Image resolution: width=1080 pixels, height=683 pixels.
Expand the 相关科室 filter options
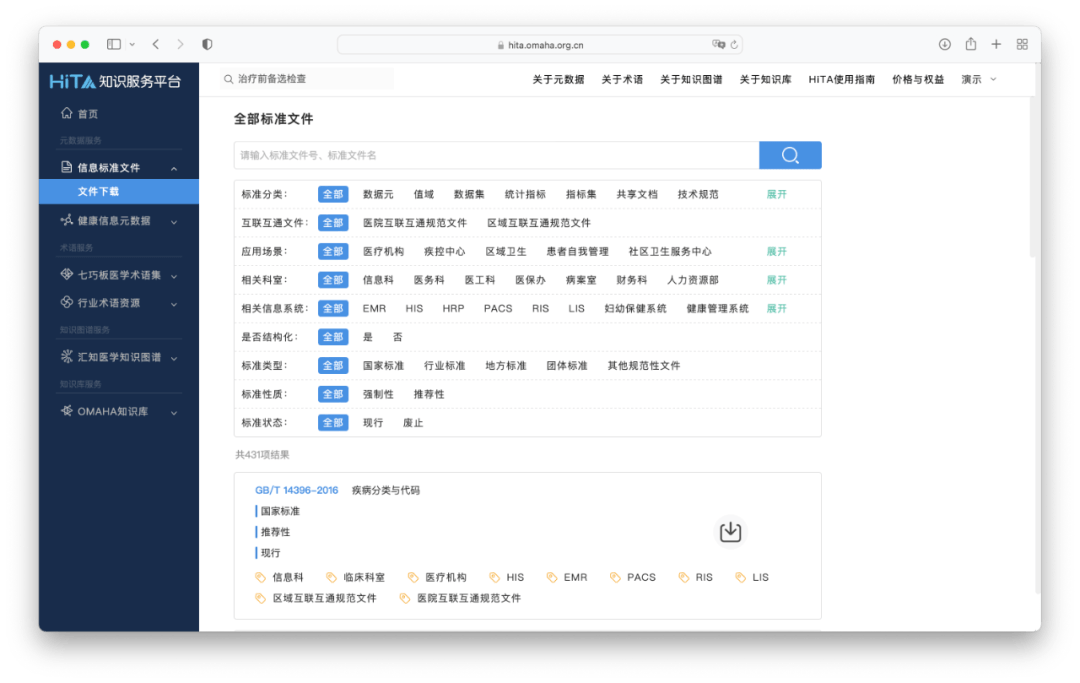pos(776,279)
